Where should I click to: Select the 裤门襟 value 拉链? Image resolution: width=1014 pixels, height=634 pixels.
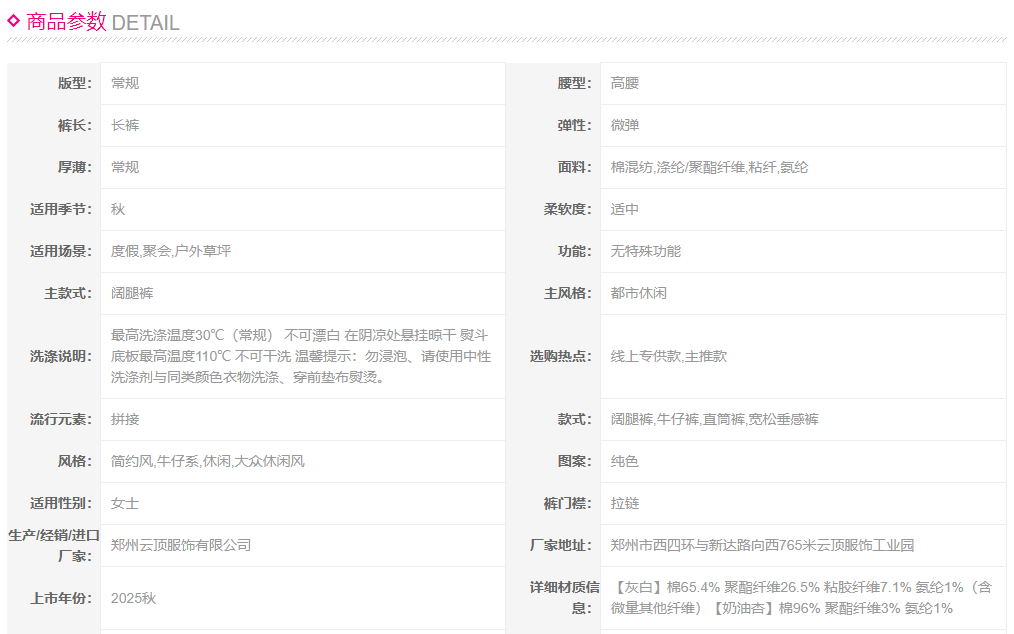click(625, 503)
